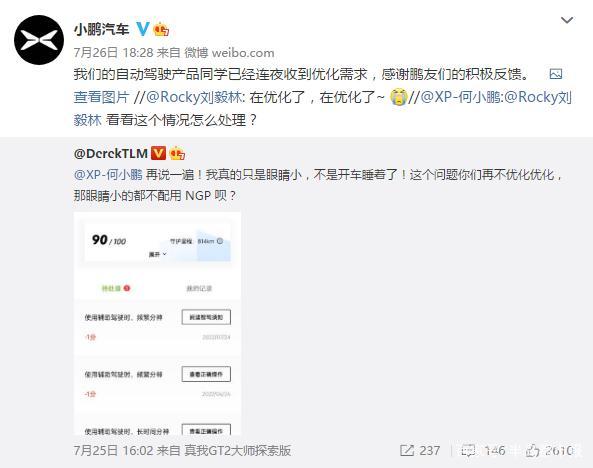The width and height of the screenshot is (593, 468).
Task: Open the 小鹏汽车 account name
Action: coord(101,30)
